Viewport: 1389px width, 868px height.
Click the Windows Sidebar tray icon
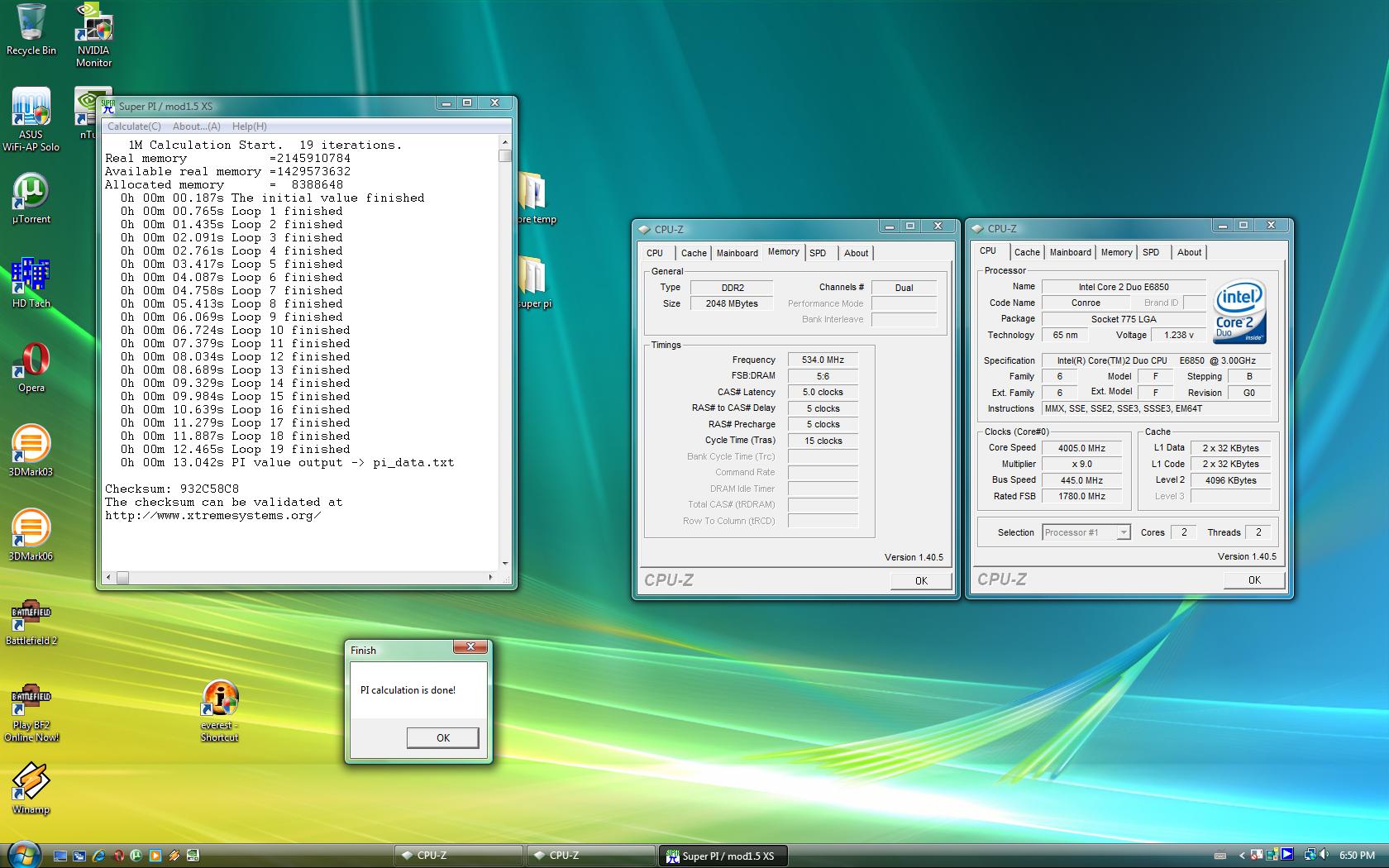point(1272,855)
